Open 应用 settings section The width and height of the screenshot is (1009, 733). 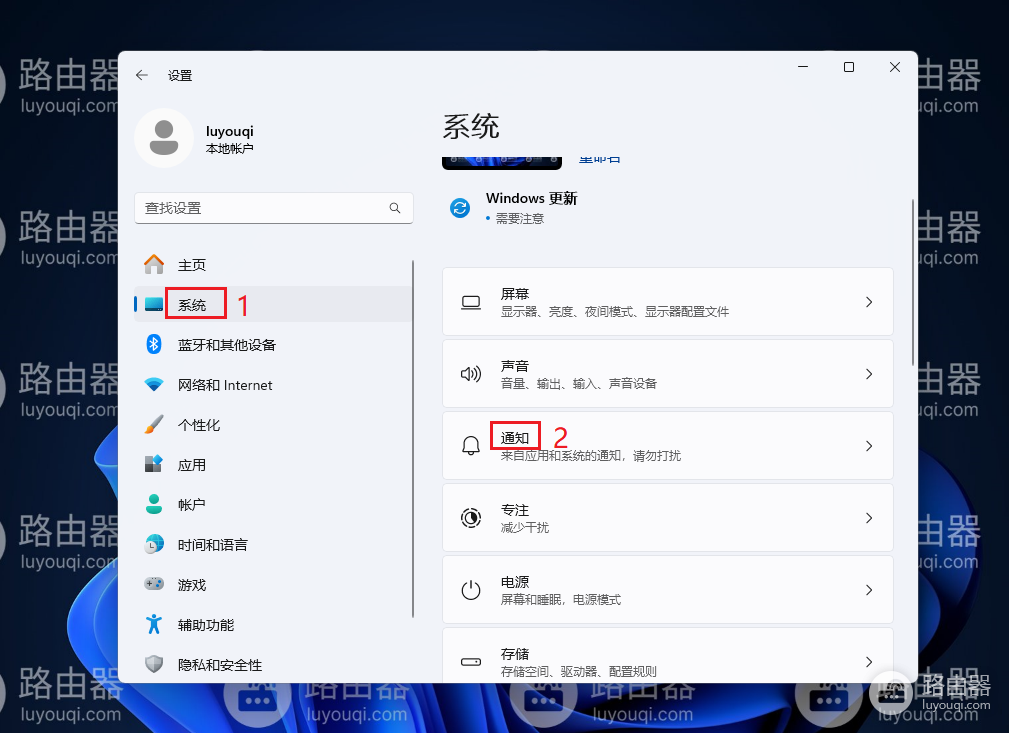coord(273,465)
